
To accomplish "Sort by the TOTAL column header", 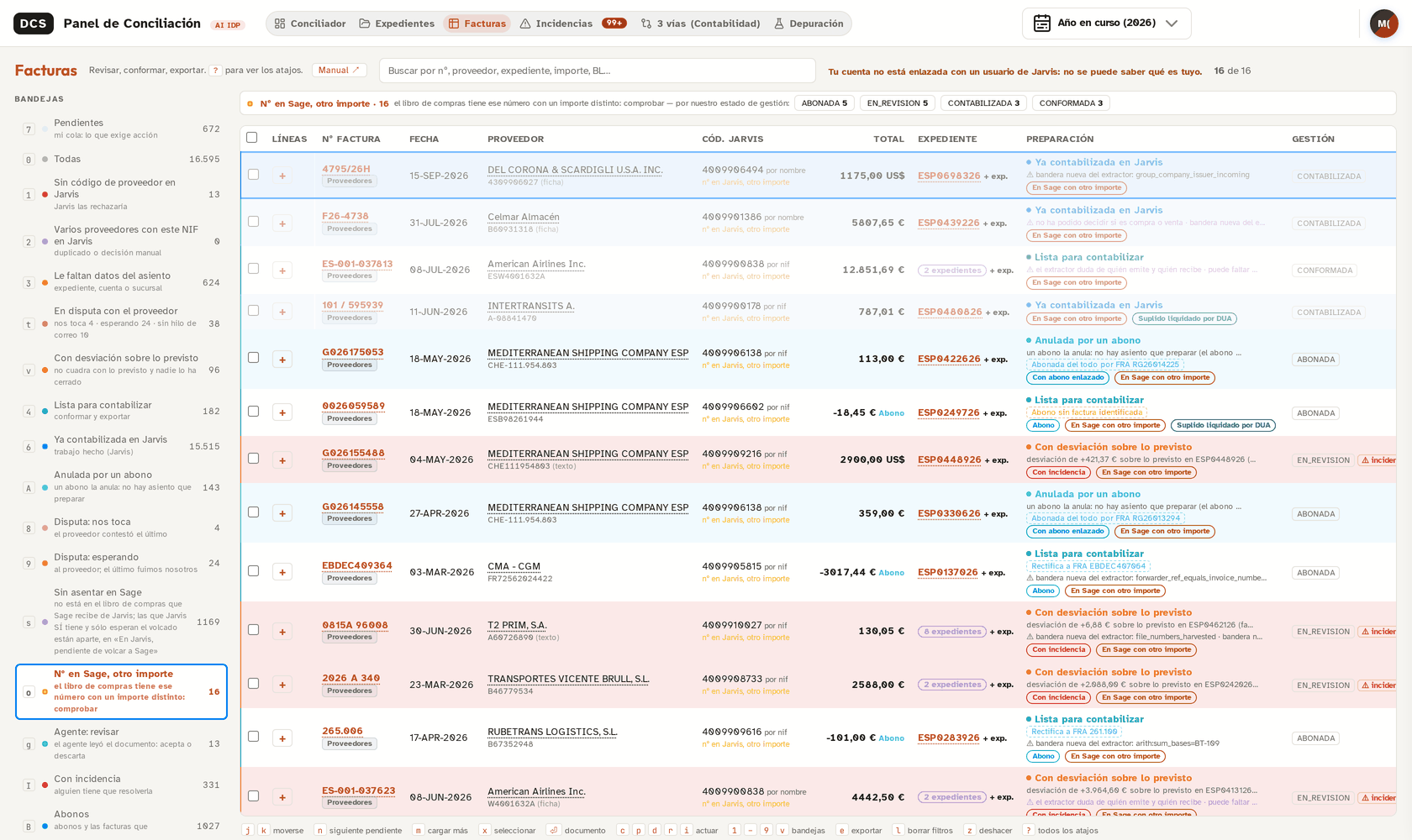I will (x=888, y=139).
